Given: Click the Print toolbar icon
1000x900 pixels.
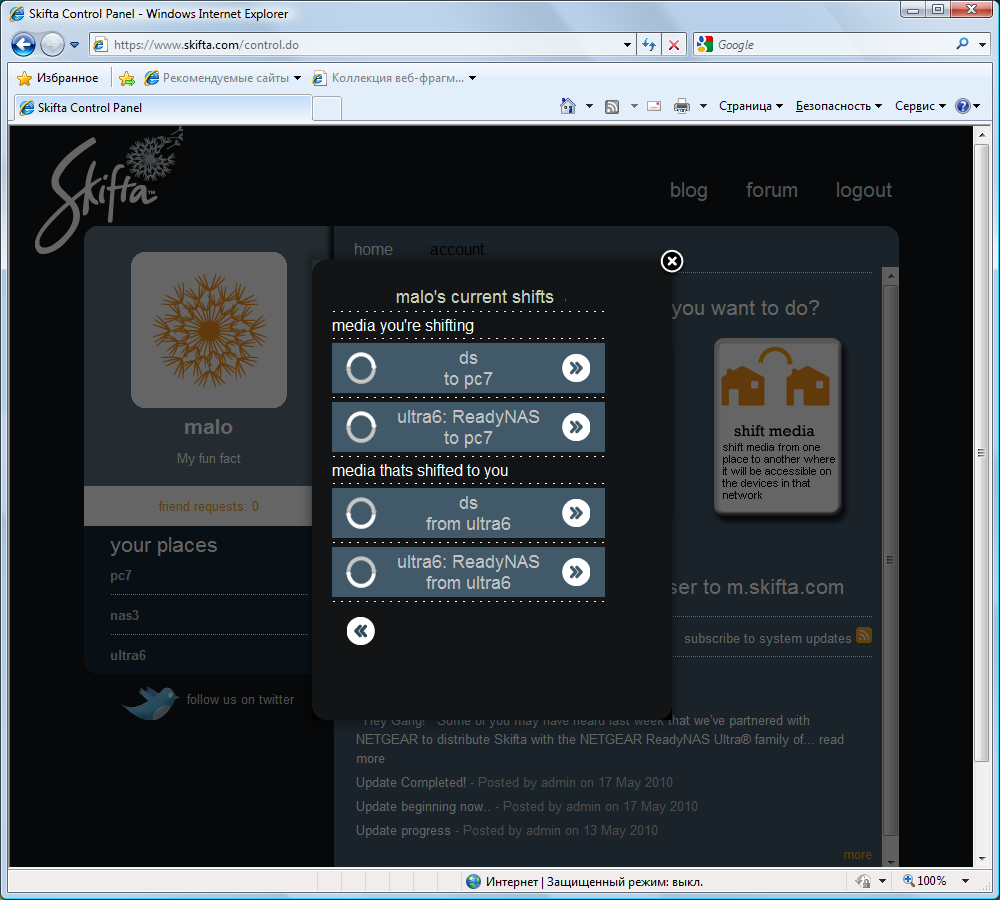Looking at the screenshot, I should coord(682,106).
